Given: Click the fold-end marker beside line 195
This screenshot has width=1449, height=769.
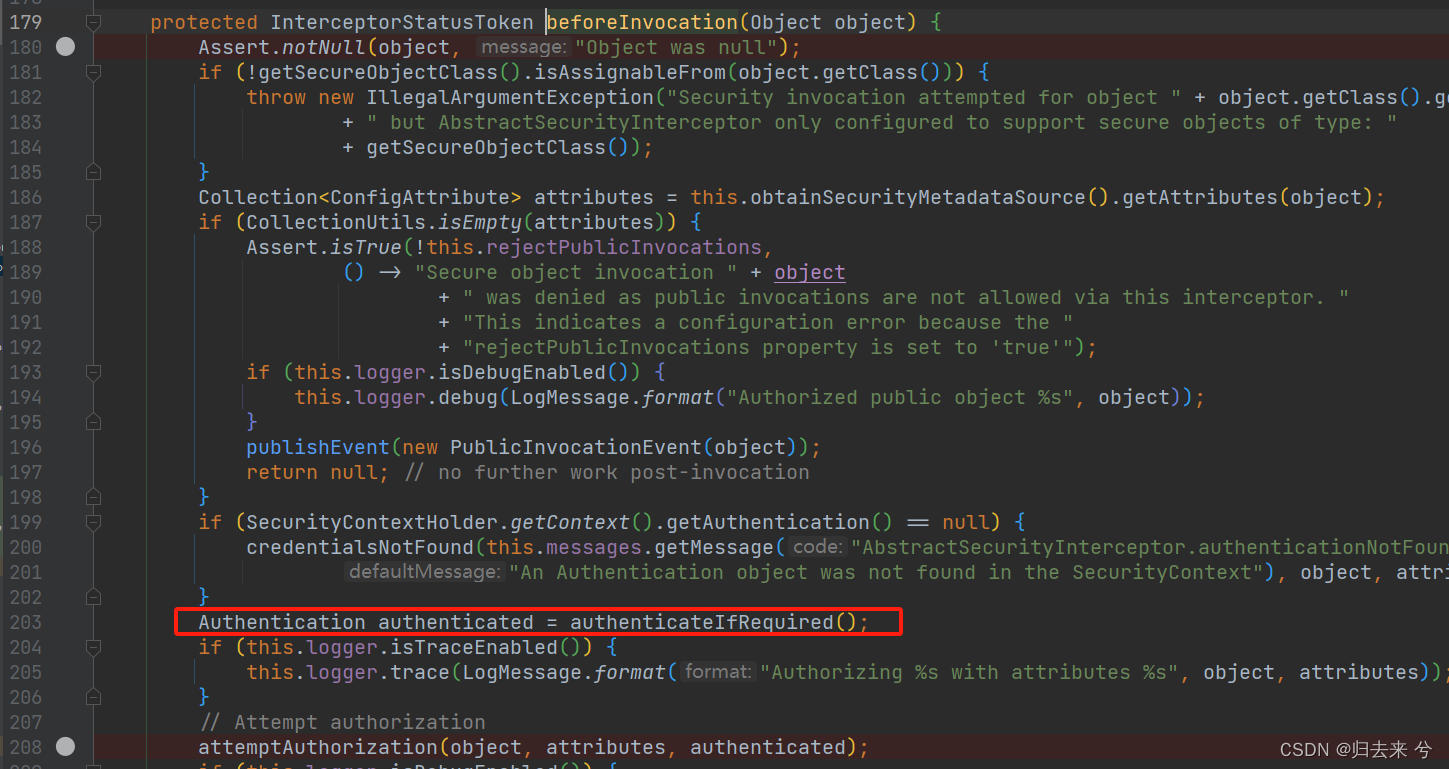Looking at the screenshot, I should (93, 422).
